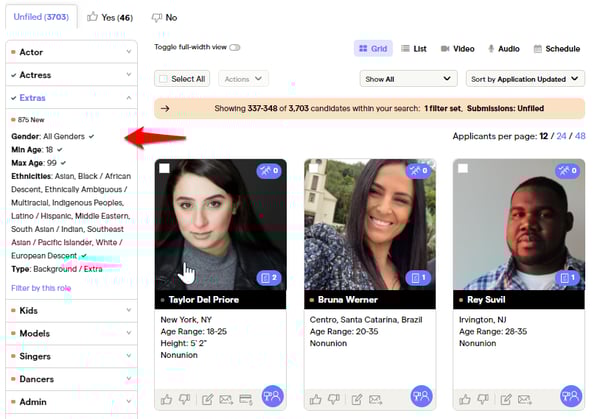Viewport: 600px width, 419px height.
Task: Select Grid view
Action: 373,49
